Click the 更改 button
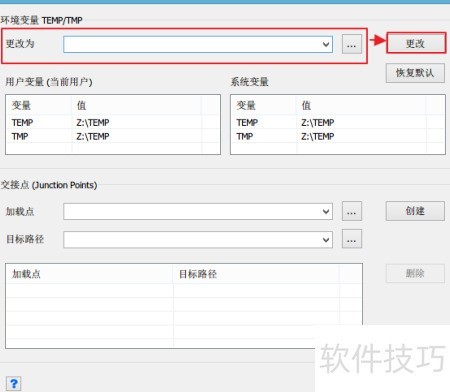 tap(415, 43)
